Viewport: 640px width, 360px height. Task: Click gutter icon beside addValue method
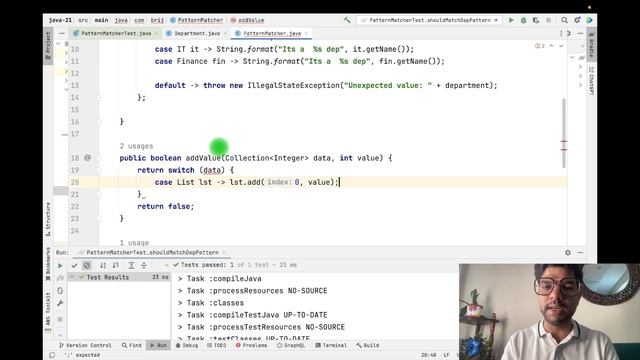coord(87,158)
